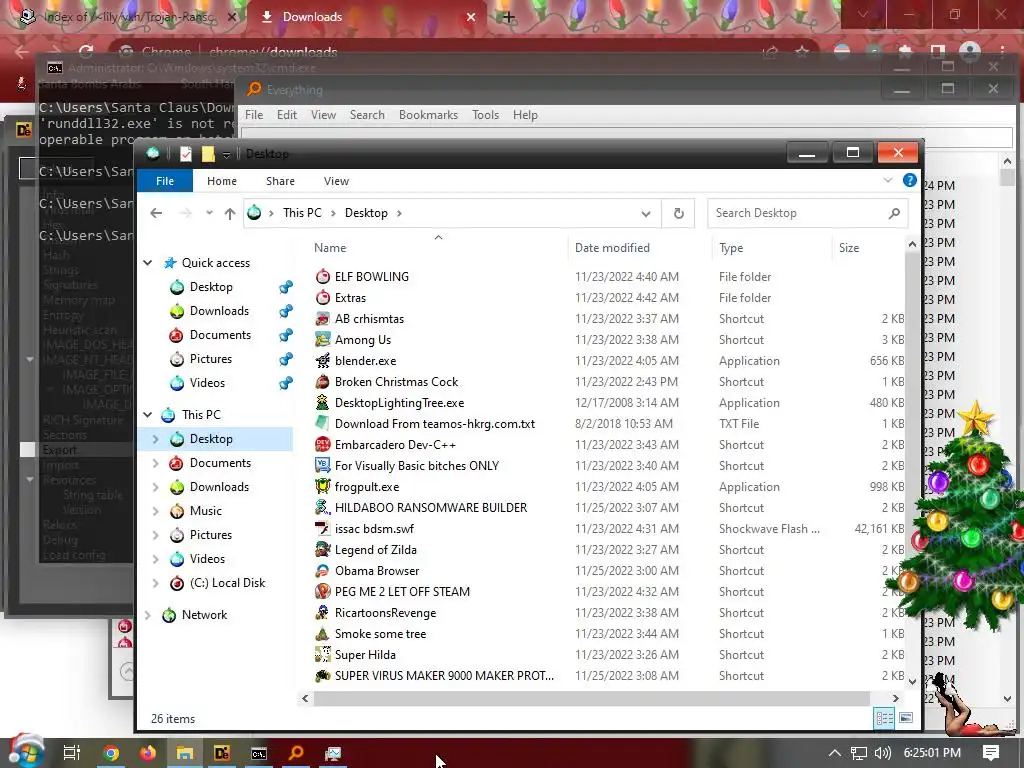Click the horizontal scrollbar in file list
The width and height of the screenshot is (1024, 768).
tap(592, 698)
